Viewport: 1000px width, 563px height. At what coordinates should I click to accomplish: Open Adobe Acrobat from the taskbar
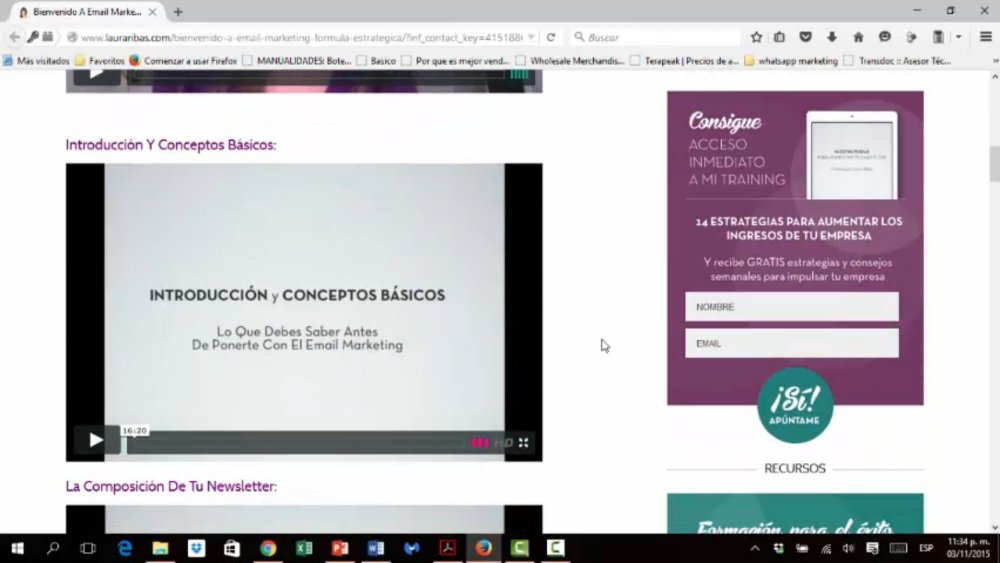[448, 548]
